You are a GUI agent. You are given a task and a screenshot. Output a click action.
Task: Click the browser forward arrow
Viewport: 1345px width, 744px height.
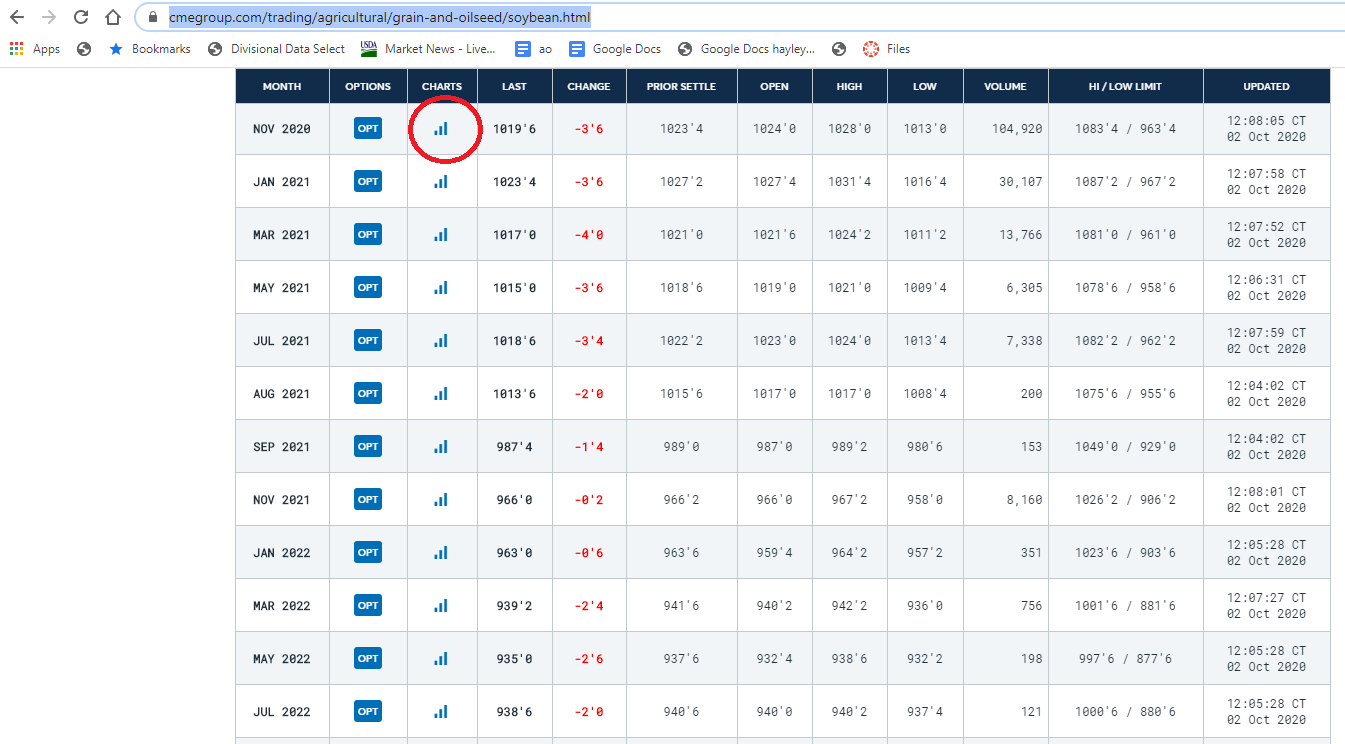49,17
